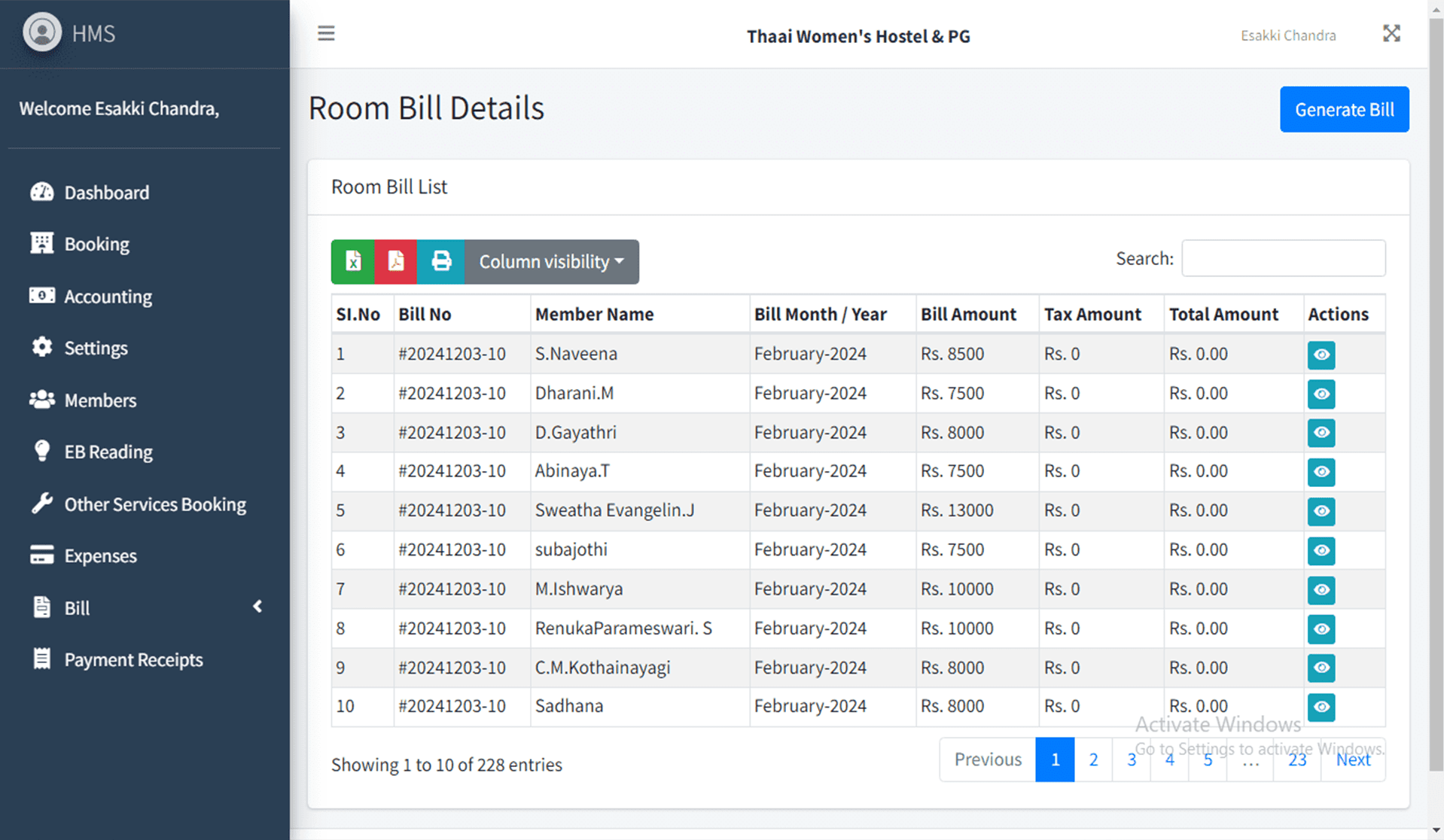Go to page 2 of the bill list
Viewport: 1444px width, 840px height.
pyautogui.click(x=1093, y=759)
